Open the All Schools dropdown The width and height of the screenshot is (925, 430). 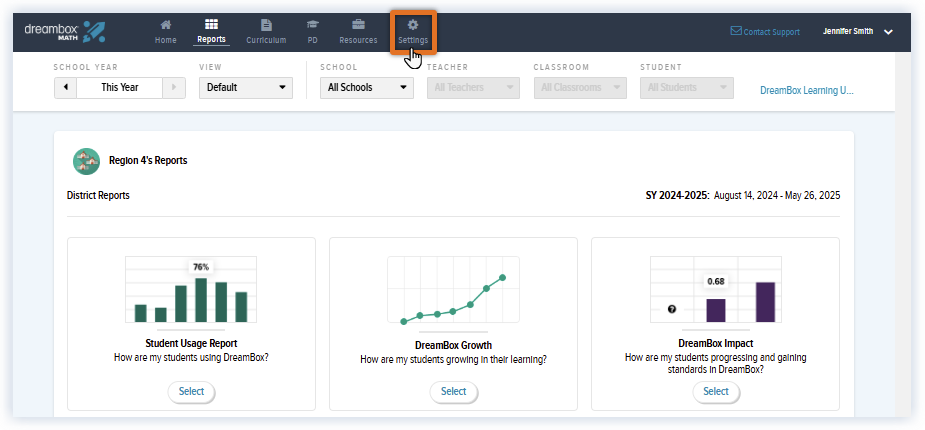[367, 87]
